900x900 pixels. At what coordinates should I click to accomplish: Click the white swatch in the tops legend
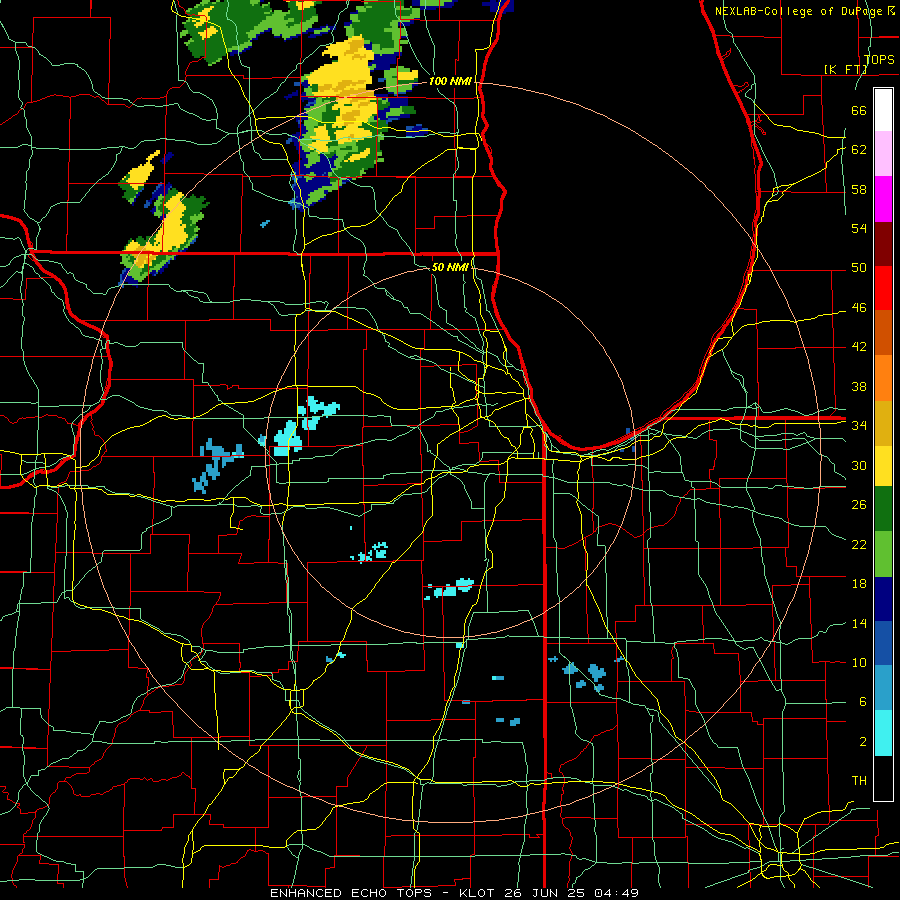(x=883, y=110)
